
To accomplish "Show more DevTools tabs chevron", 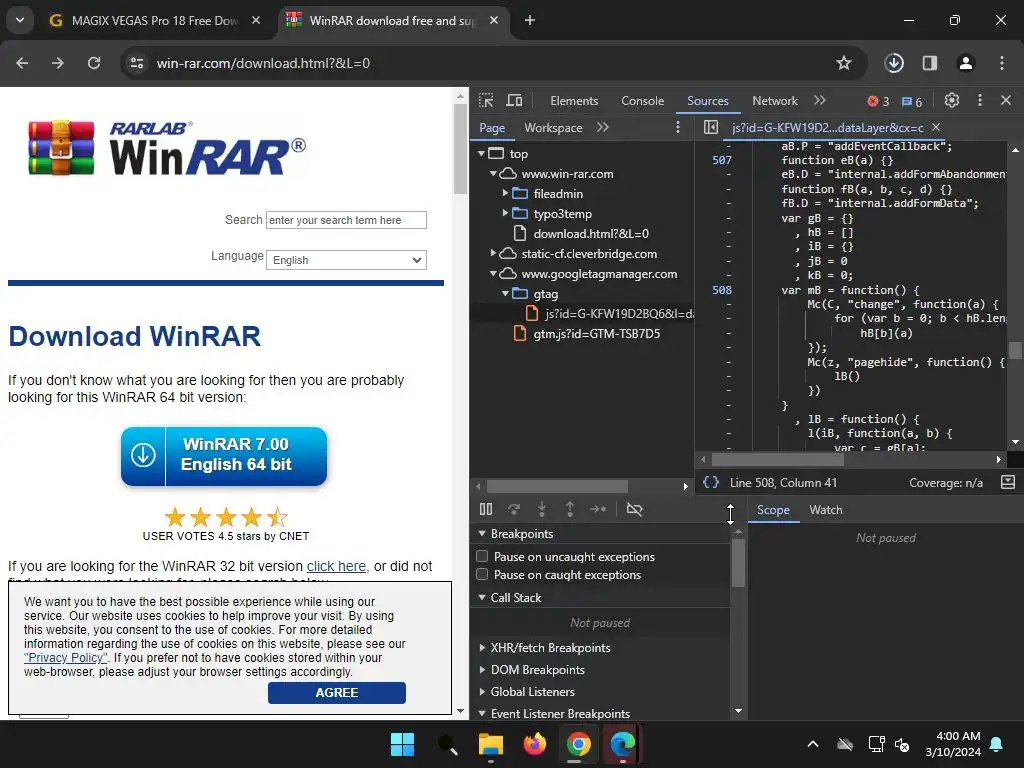I will [x=820, y=101].
